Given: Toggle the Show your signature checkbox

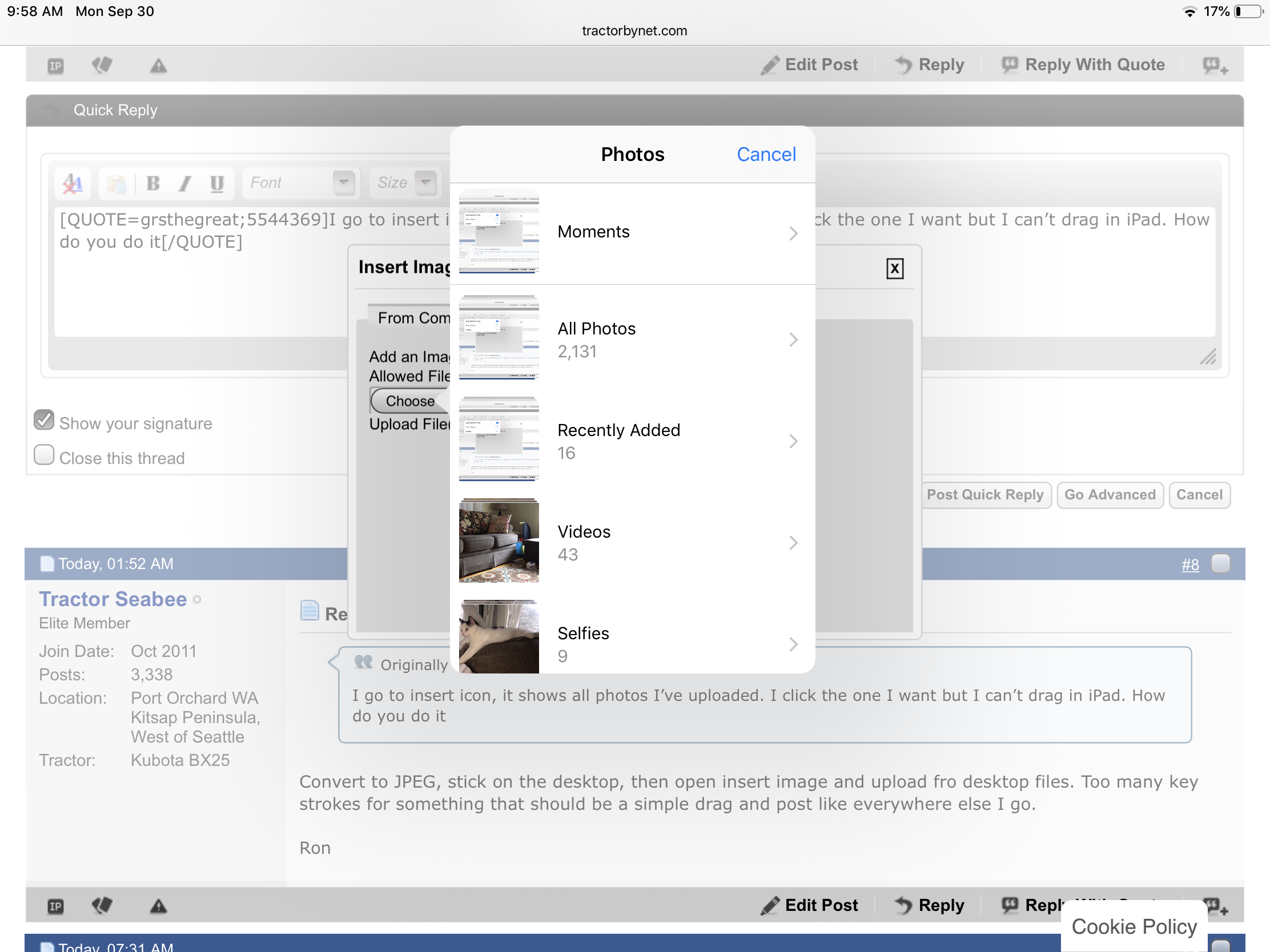Looking at the screenshot, I should (x=44, y=420).
